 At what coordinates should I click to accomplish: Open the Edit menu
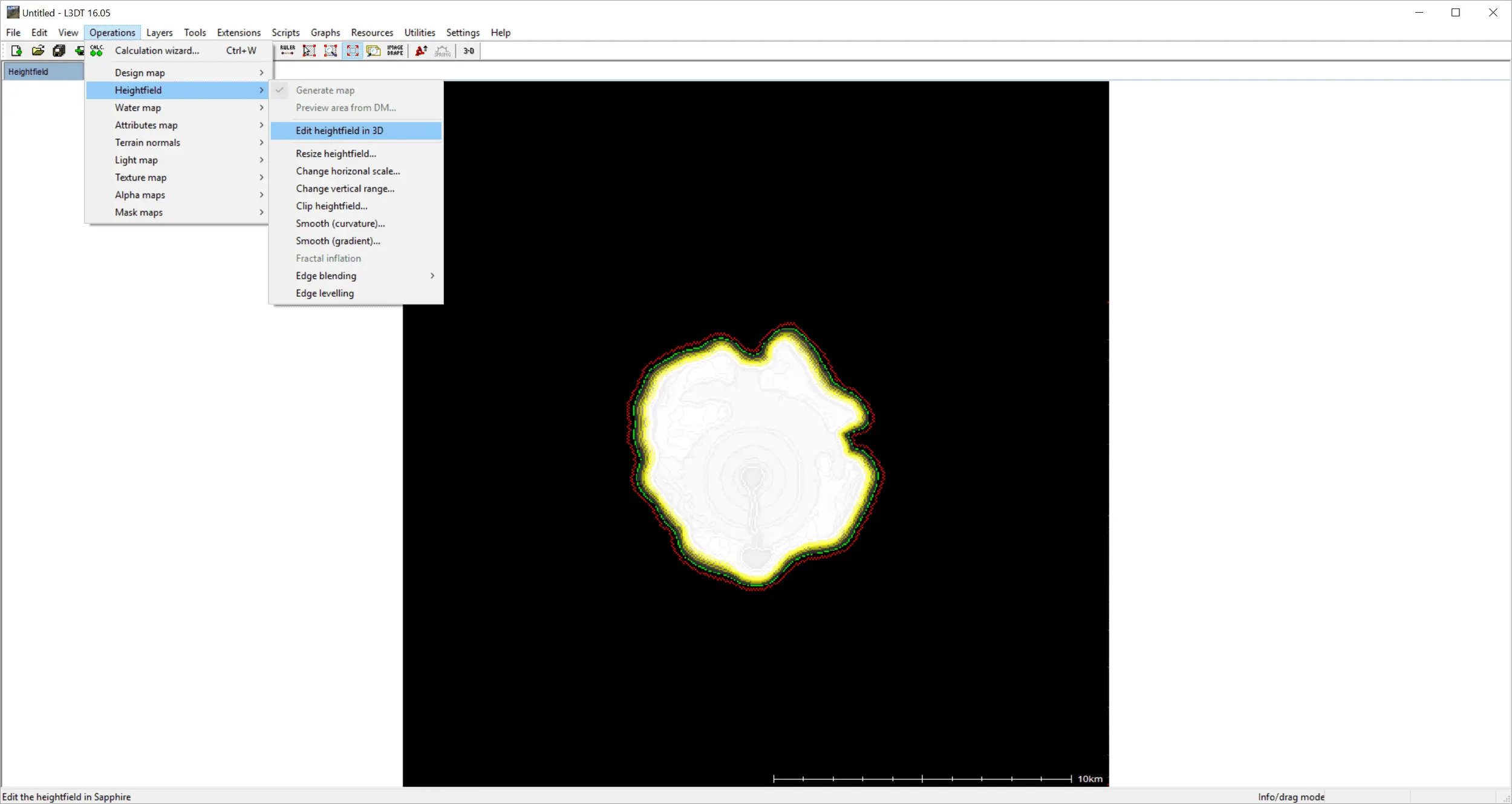pos(39,33)
